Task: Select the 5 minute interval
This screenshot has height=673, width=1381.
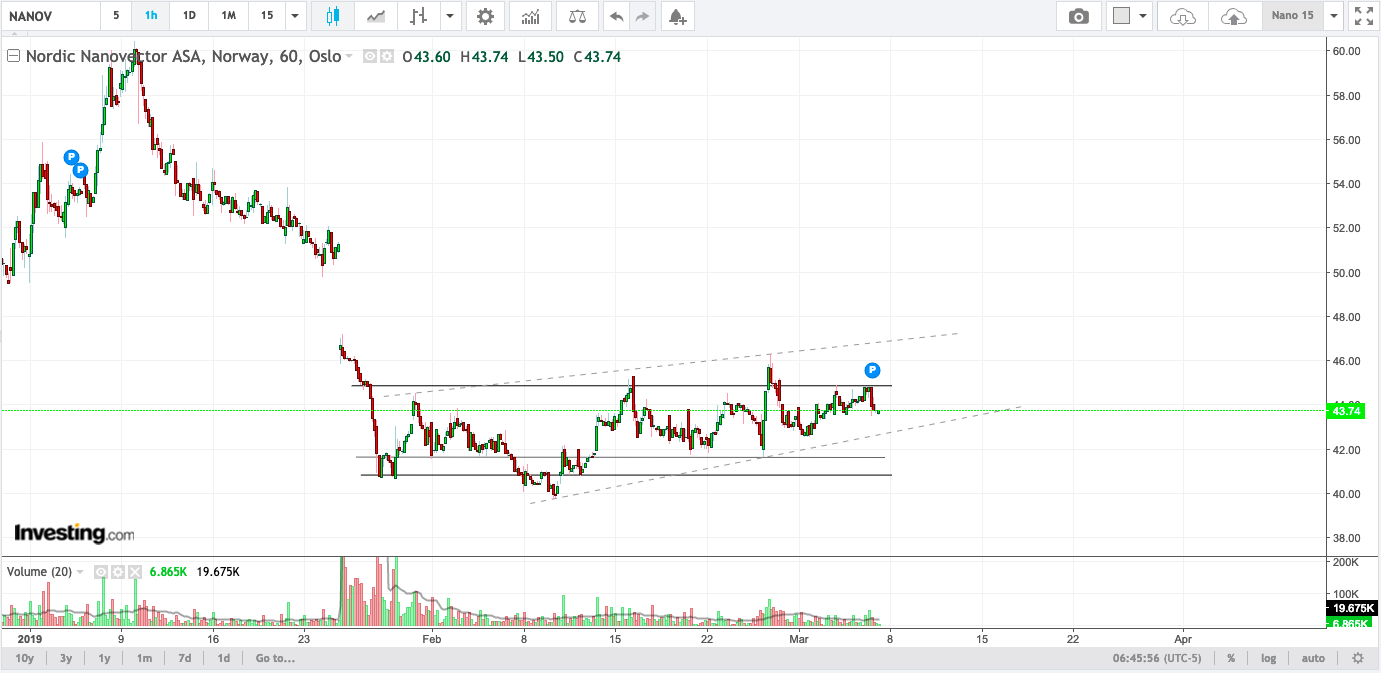Action: 116,16
